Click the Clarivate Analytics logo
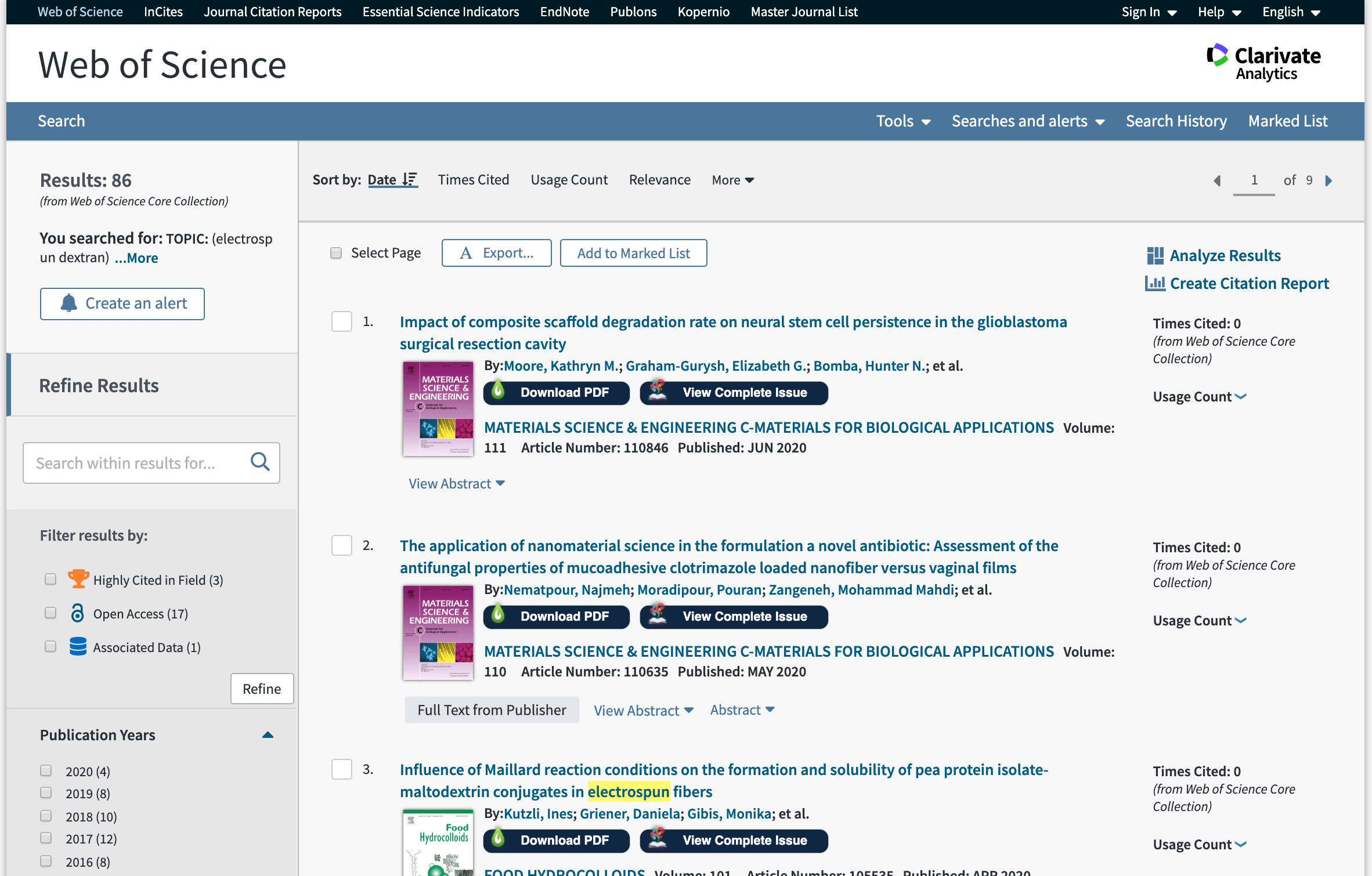The width and height of the screenshot is (1372, 876). click(1263, 63)
